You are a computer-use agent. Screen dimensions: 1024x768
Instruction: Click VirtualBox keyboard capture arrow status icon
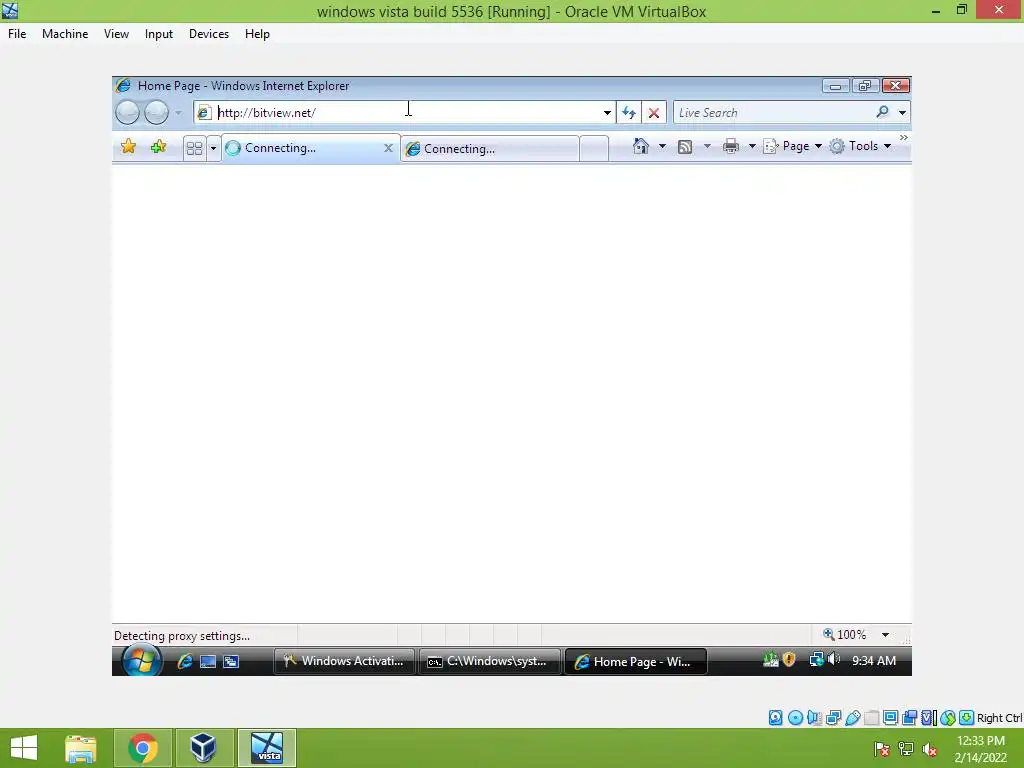[x=967, y=718]
